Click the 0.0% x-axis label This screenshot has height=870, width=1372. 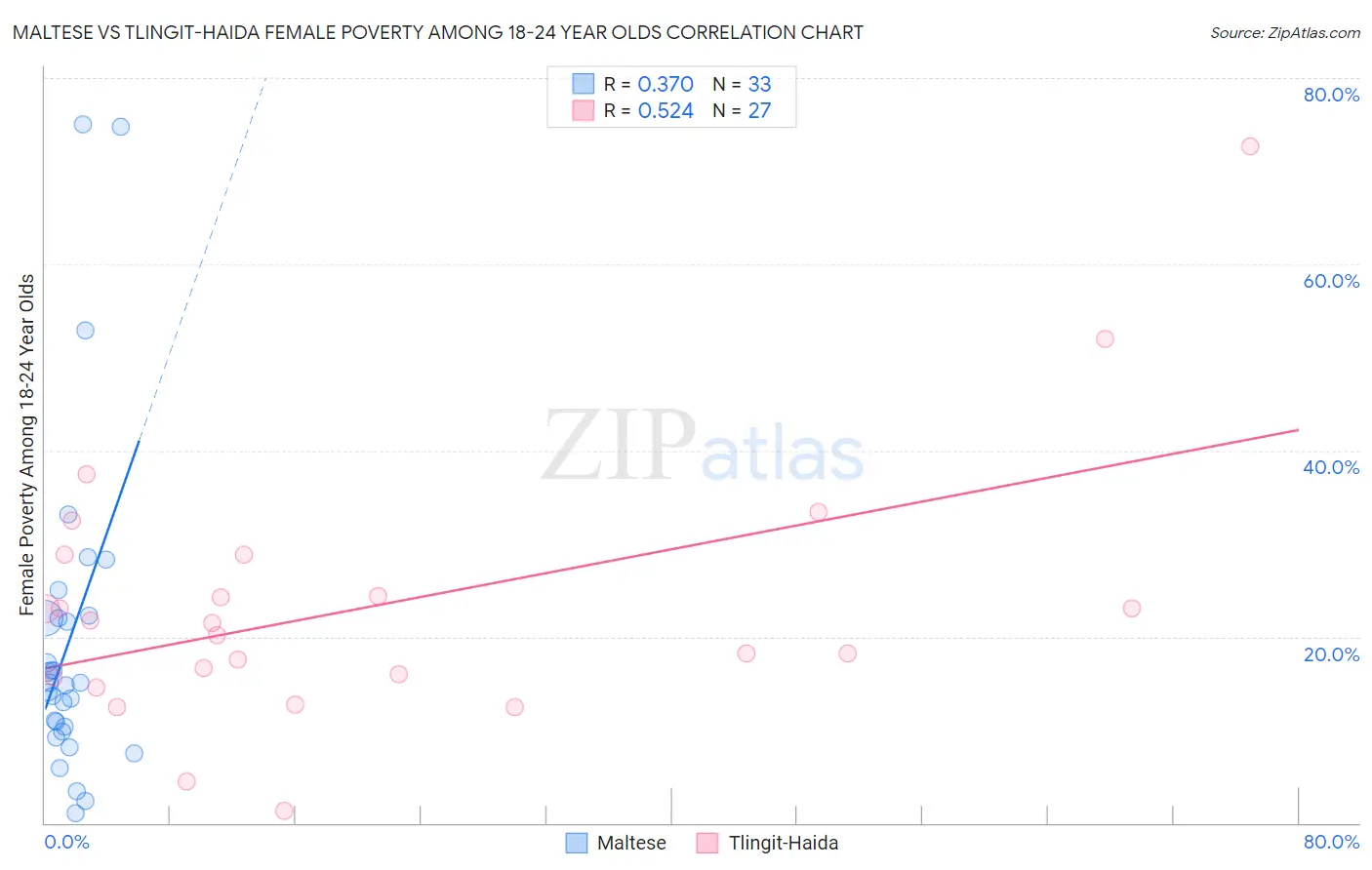point(66,842)
